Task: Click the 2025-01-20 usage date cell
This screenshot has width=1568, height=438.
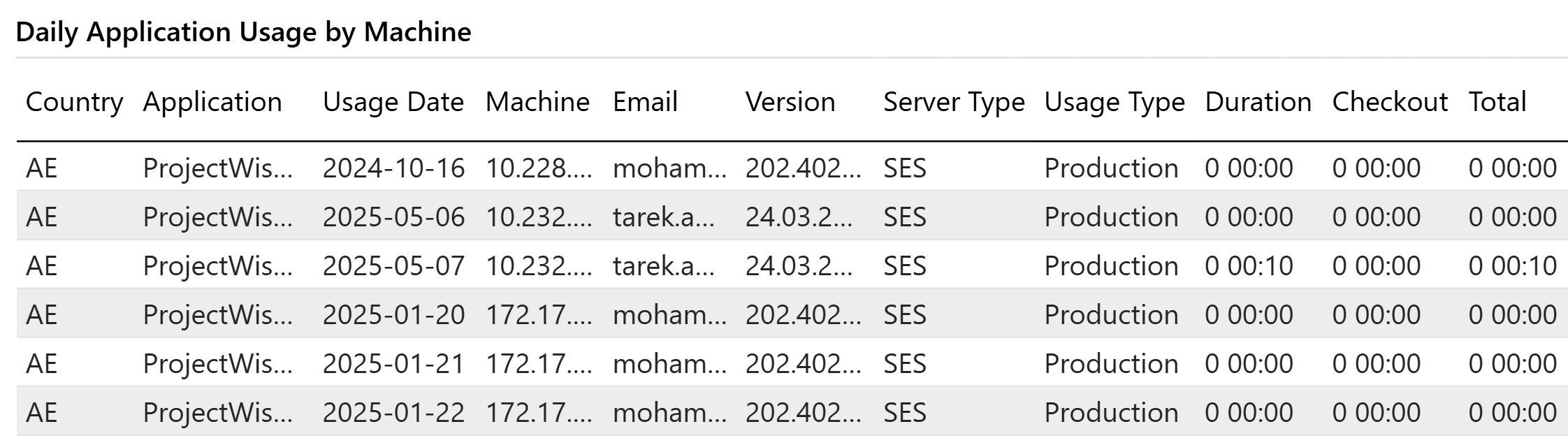Action: [x=393, y=315]
